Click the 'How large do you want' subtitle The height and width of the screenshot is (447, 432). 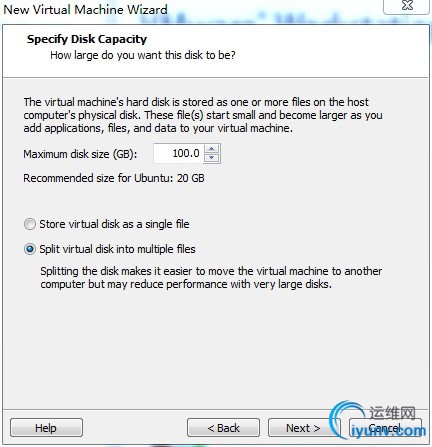[x=143, y=55]
